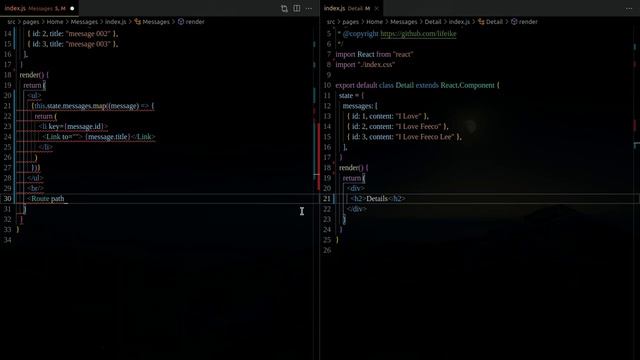Screen dimensions: 640x360
Task: Click unsaved dot on index.js Messages tab
Action: [x=72, y=8]
